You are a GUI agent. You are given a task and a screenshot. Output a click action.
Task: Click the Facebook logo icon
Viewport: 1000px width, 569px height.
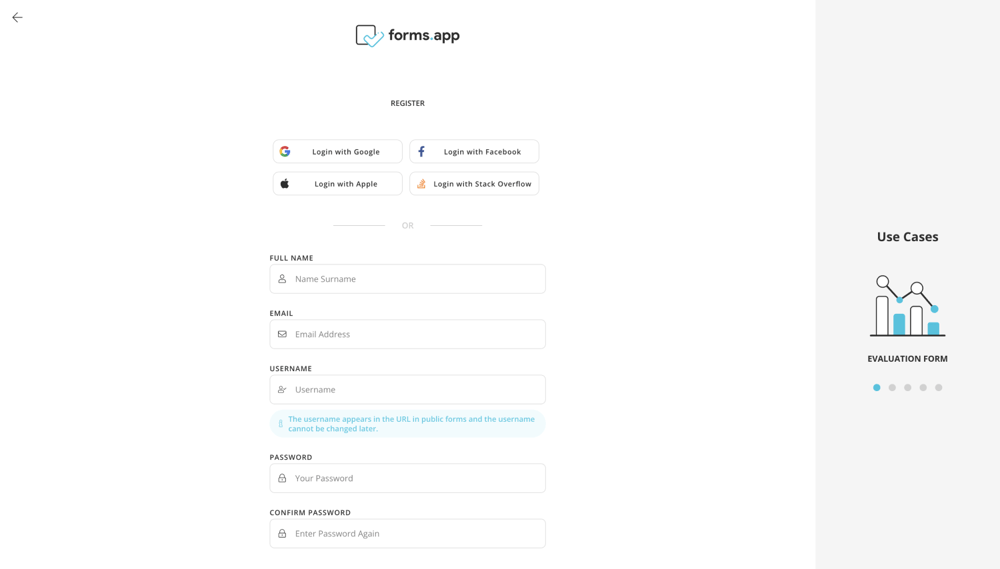pyautogui.click(x=421, y=152)
